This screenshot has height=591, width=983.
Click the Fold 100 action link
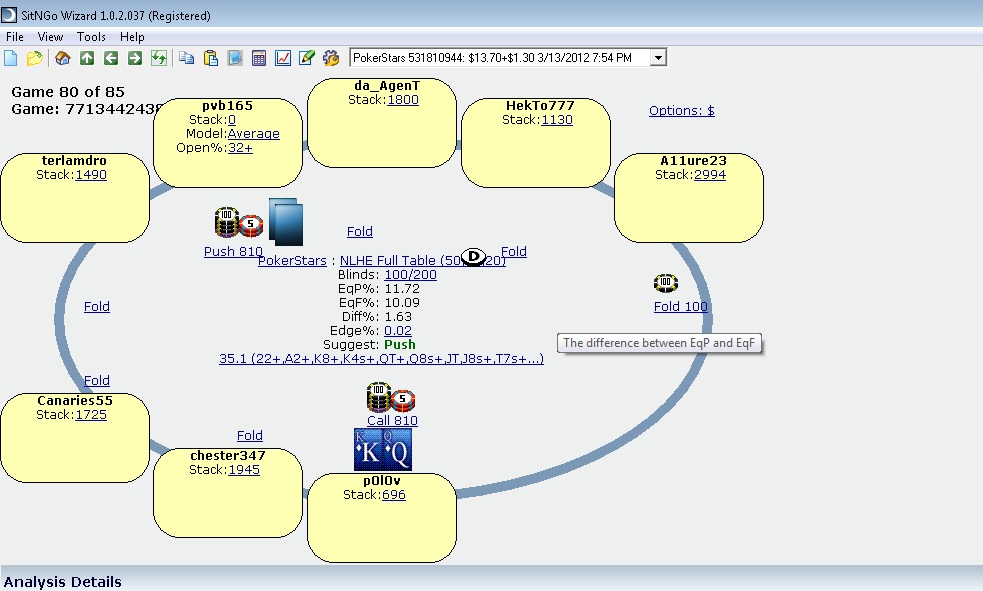681,306
